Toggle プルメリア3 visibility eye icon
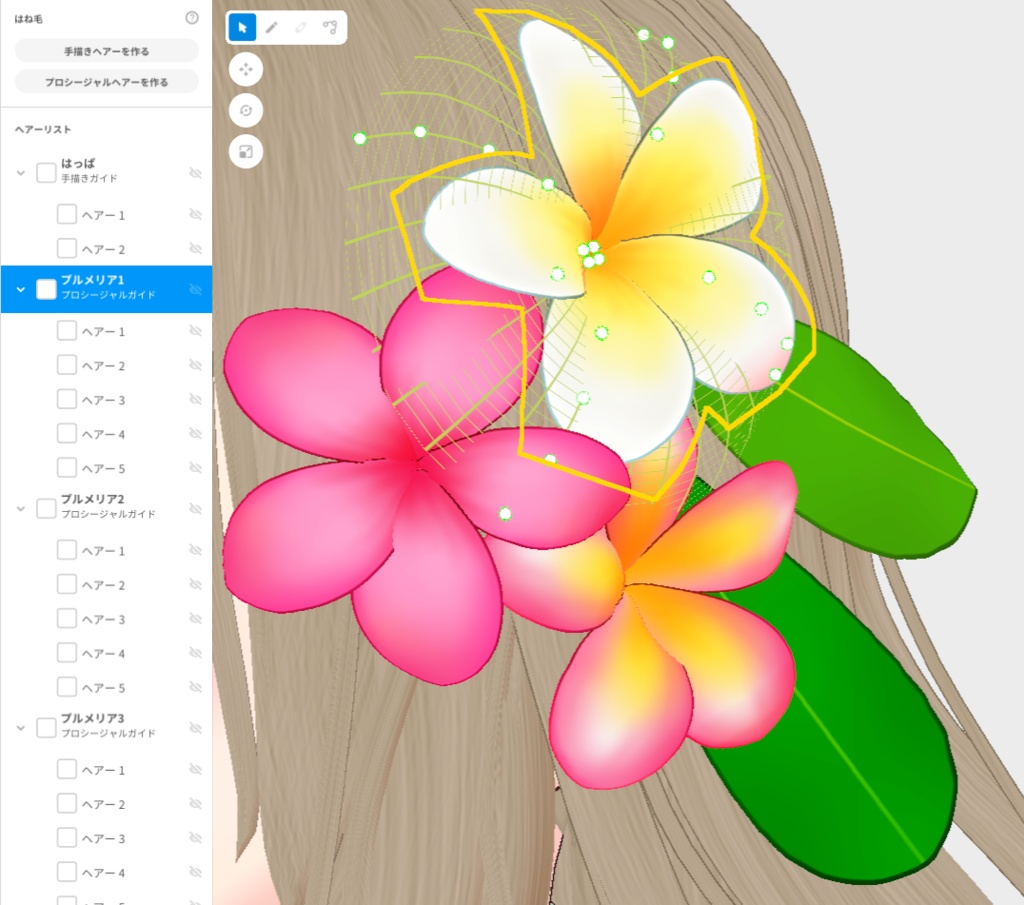The width and height of the screenshot is (1024, 905). coord(196,727)
